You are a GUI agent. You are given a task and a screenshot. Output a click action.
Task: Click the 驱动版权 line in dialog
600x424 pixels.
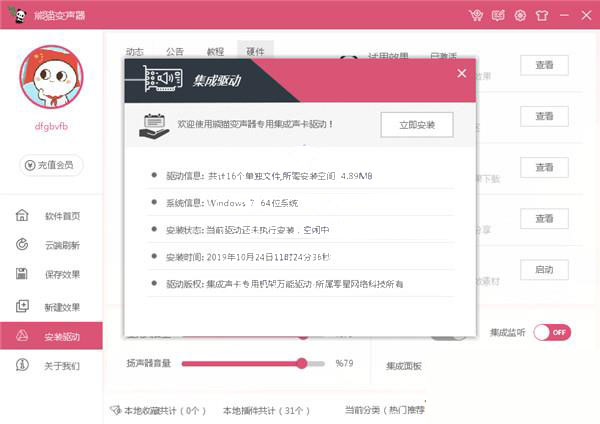tap(284, 284)
